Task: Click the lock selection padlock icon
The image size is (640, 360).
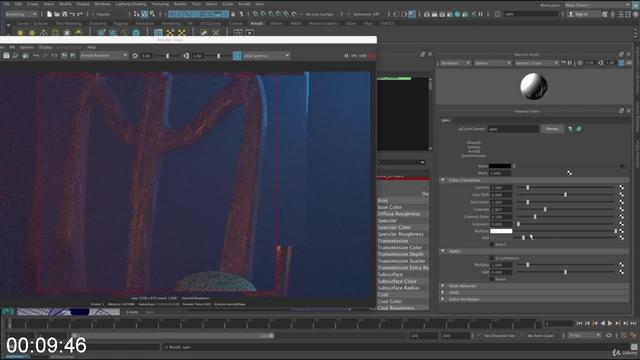Action: (233, 14)
